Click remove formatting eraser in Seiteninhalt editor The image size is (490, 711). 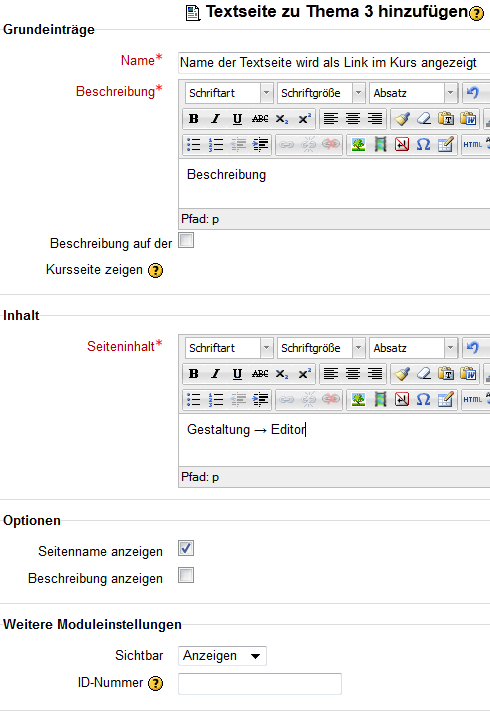424,374
